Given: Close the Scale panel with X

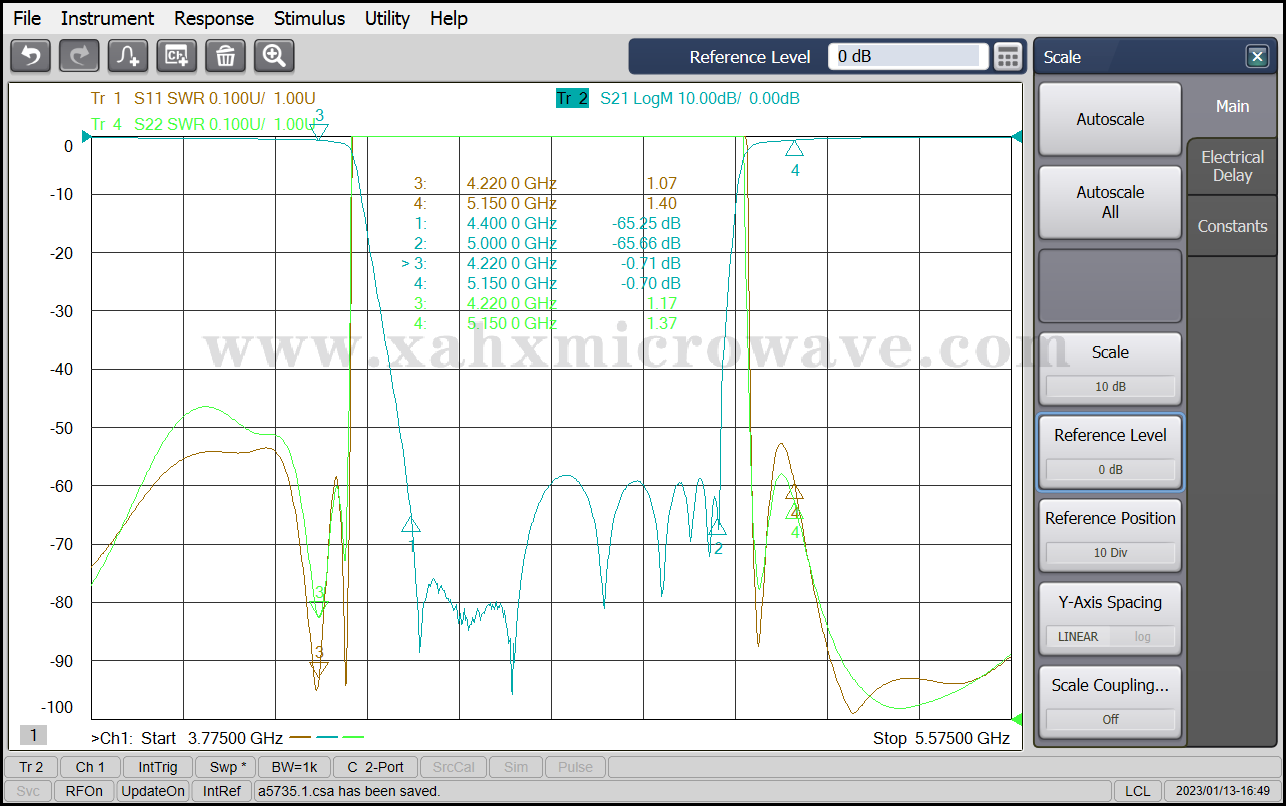Looking at the screenshot, I should point(1257,57).
